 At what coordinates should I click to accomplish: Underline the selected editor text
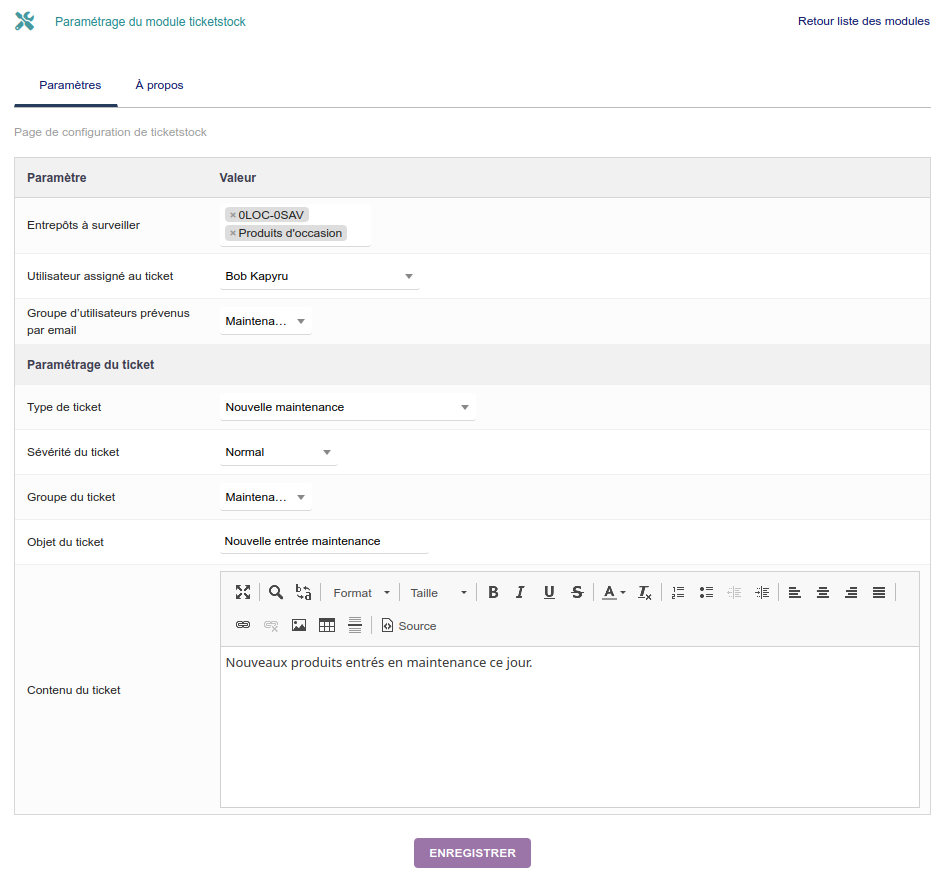(549, 592)
